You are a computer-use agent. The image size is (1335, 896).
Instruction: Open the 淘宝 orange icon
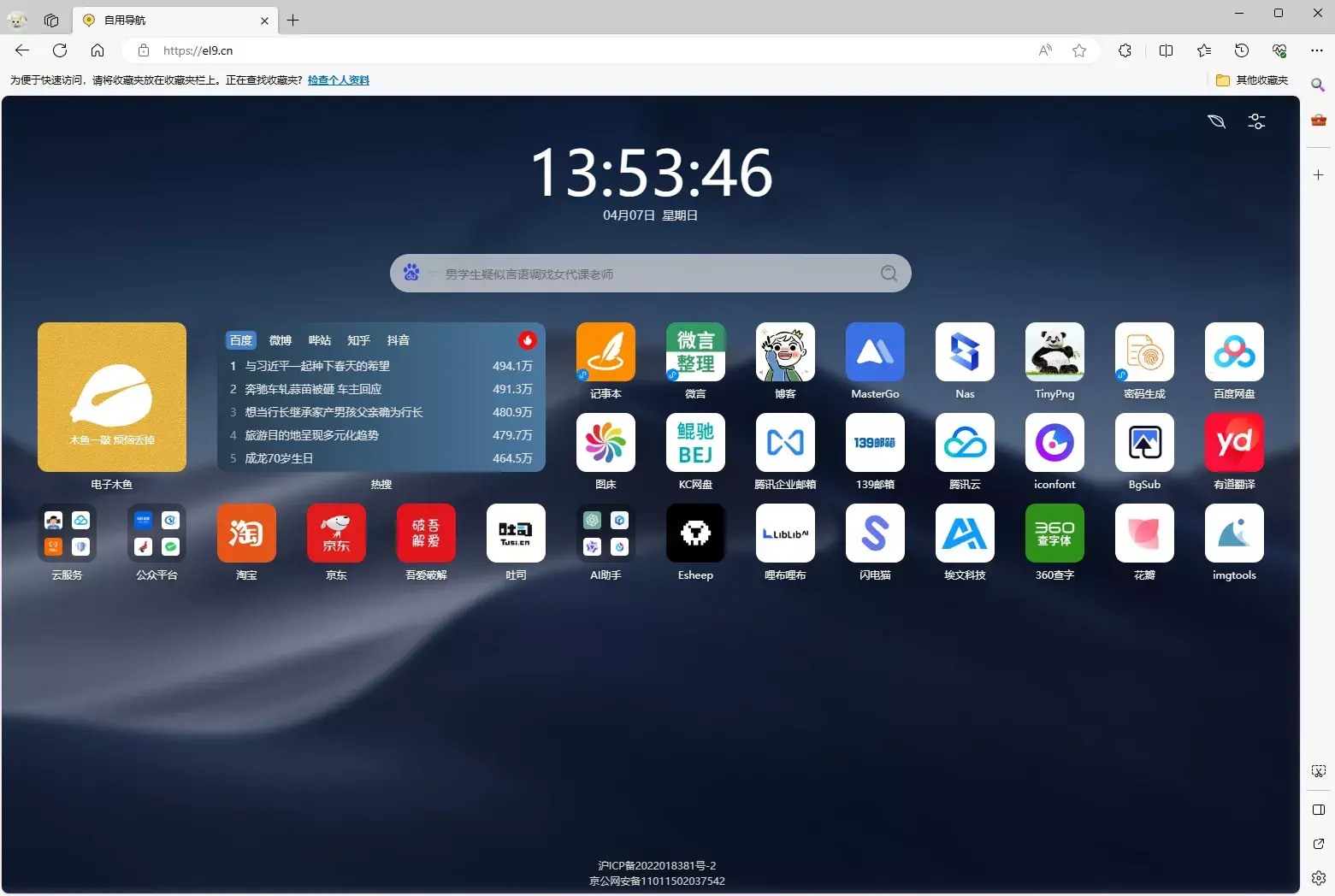246,533
